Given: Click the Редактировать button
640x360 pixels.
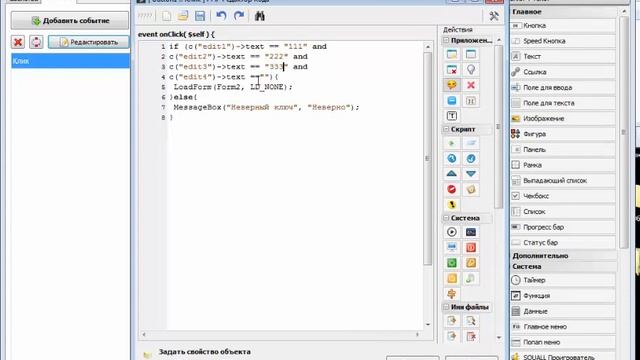Looking at the screenshot, I should click(89, 42).
